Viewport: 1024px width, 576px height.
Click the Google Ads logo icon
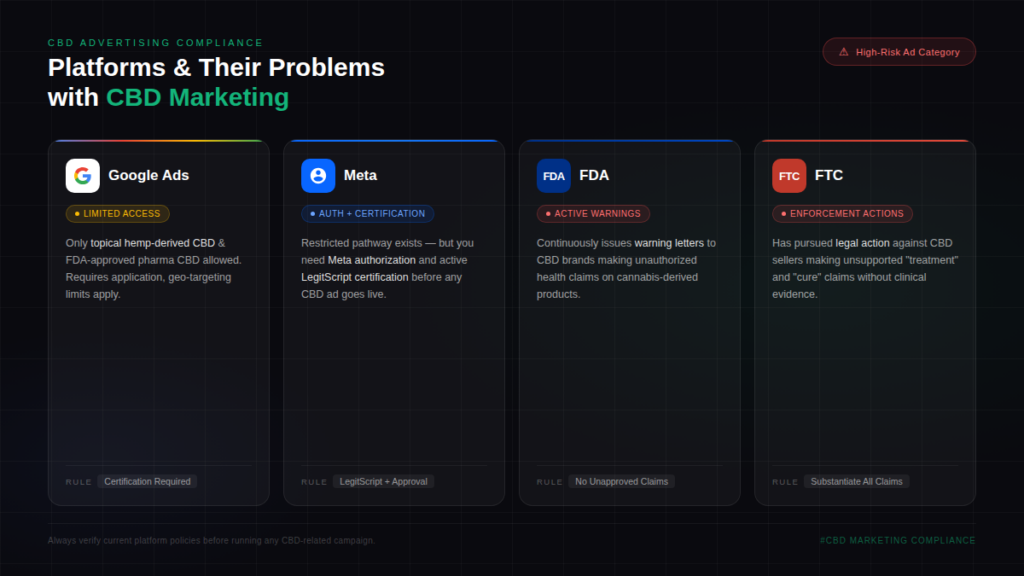(83, 176)
